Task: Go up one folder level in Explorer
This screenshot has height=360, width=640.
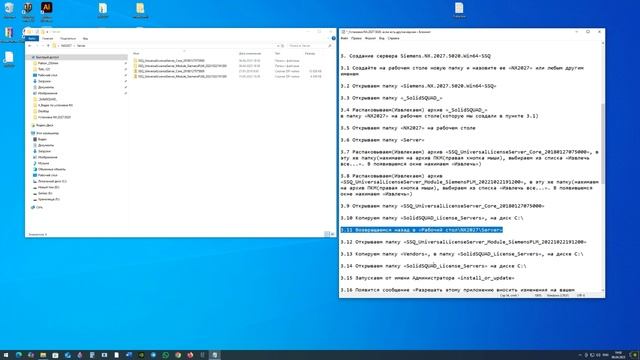Action: pos(48,46)
